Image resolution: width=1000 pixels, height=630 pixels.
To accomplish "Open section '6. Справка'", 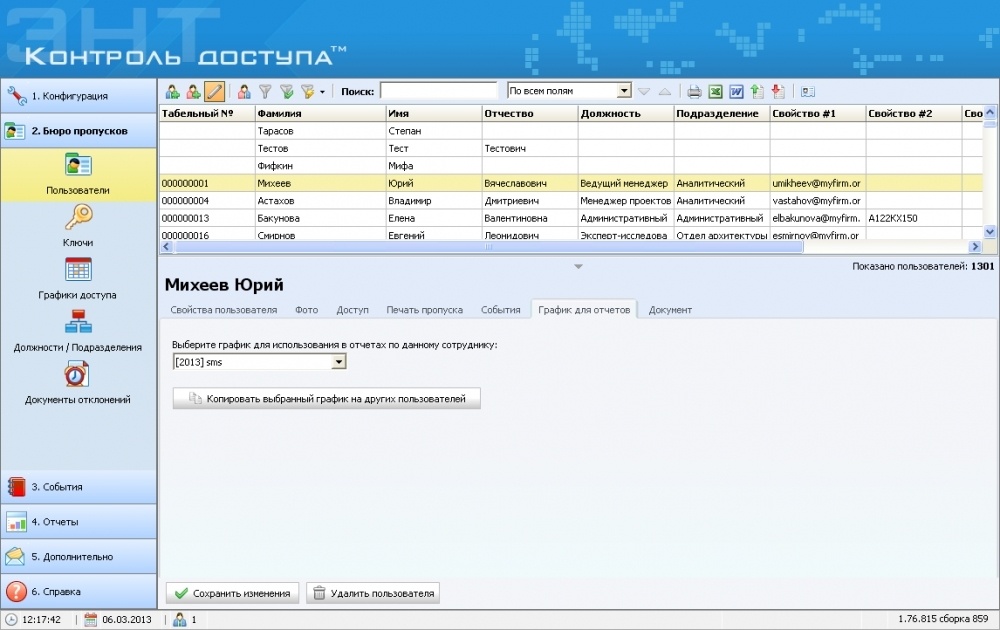I will pos(78,591).
